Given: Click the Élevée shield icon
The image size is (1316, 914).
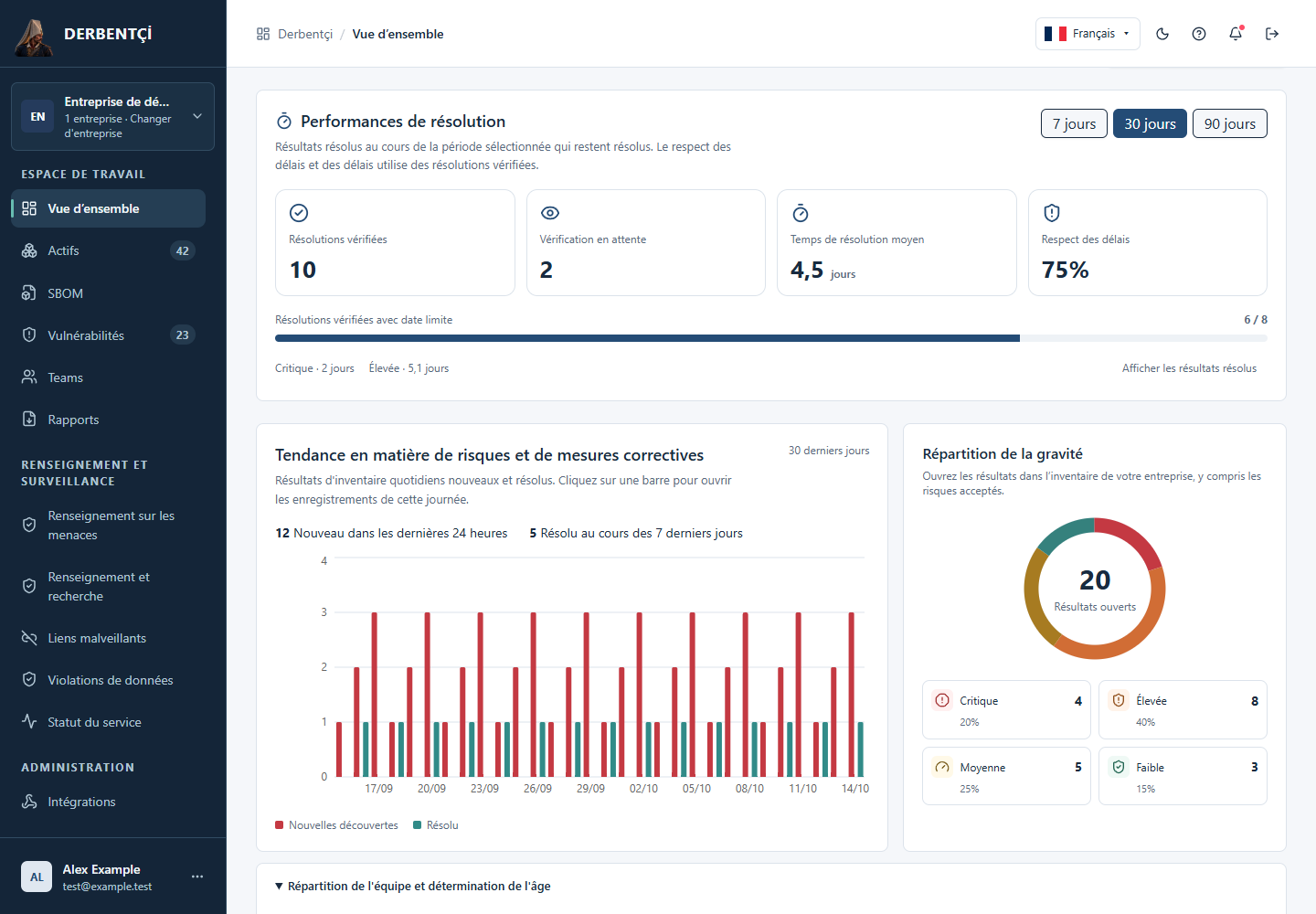Looking at the screenshot, I should 1119,700.
